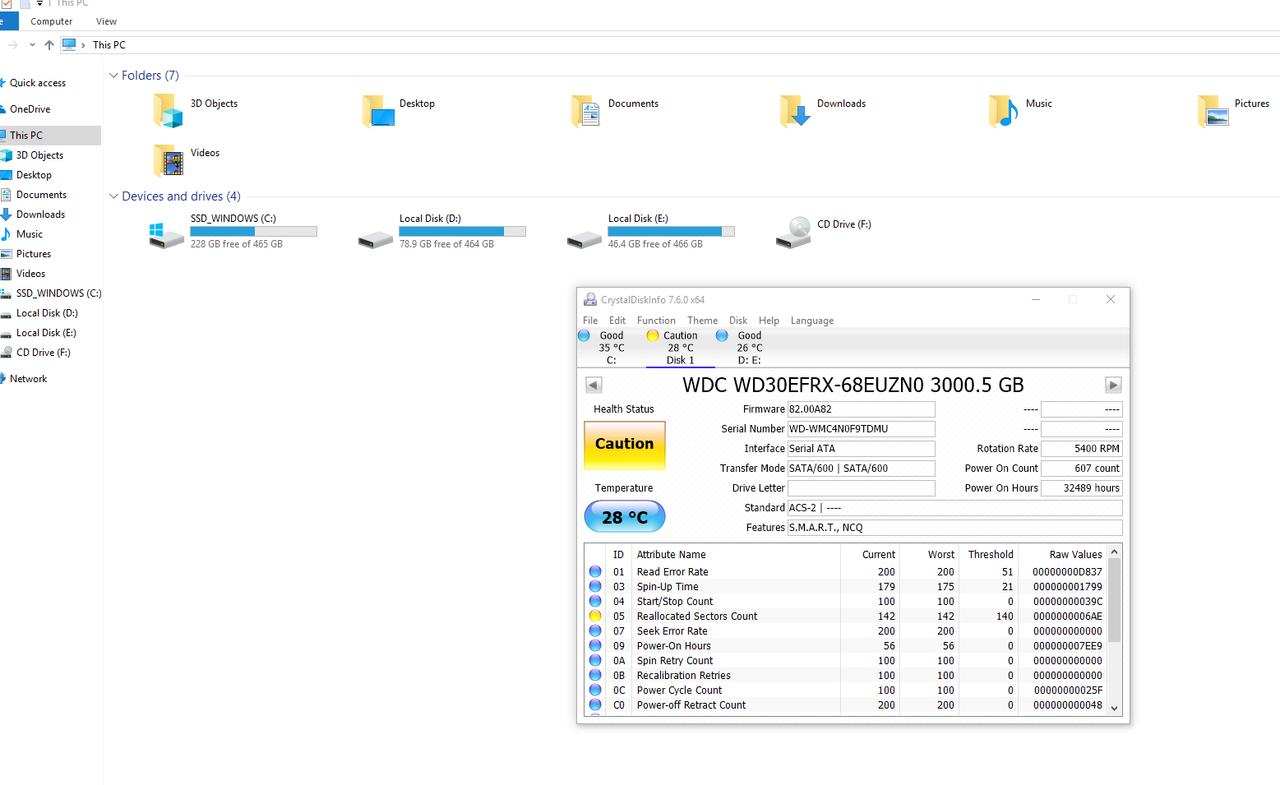Click the Local Disk (D:) capacity bar
This screenshot has width=1280, height=785.
pos(462,231)
